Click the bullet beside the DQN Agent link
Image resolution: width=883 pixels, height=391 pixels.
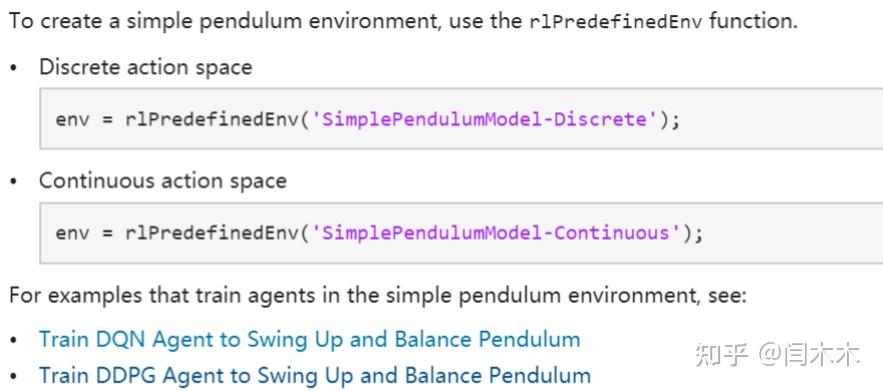pyautogui.click(x=14, y=341)
